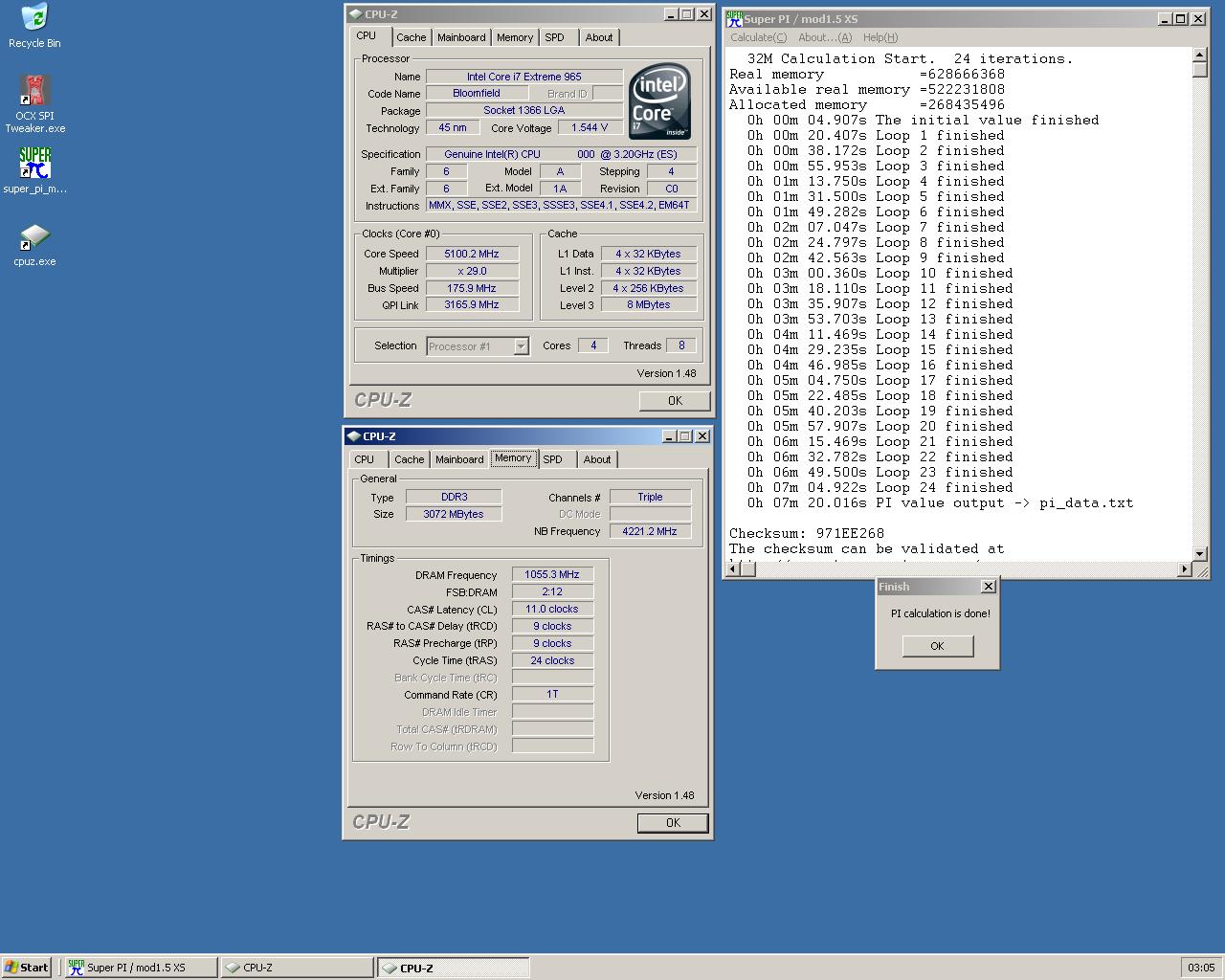
Task: Click the Threads value 8
Action: tap(681, 345)
